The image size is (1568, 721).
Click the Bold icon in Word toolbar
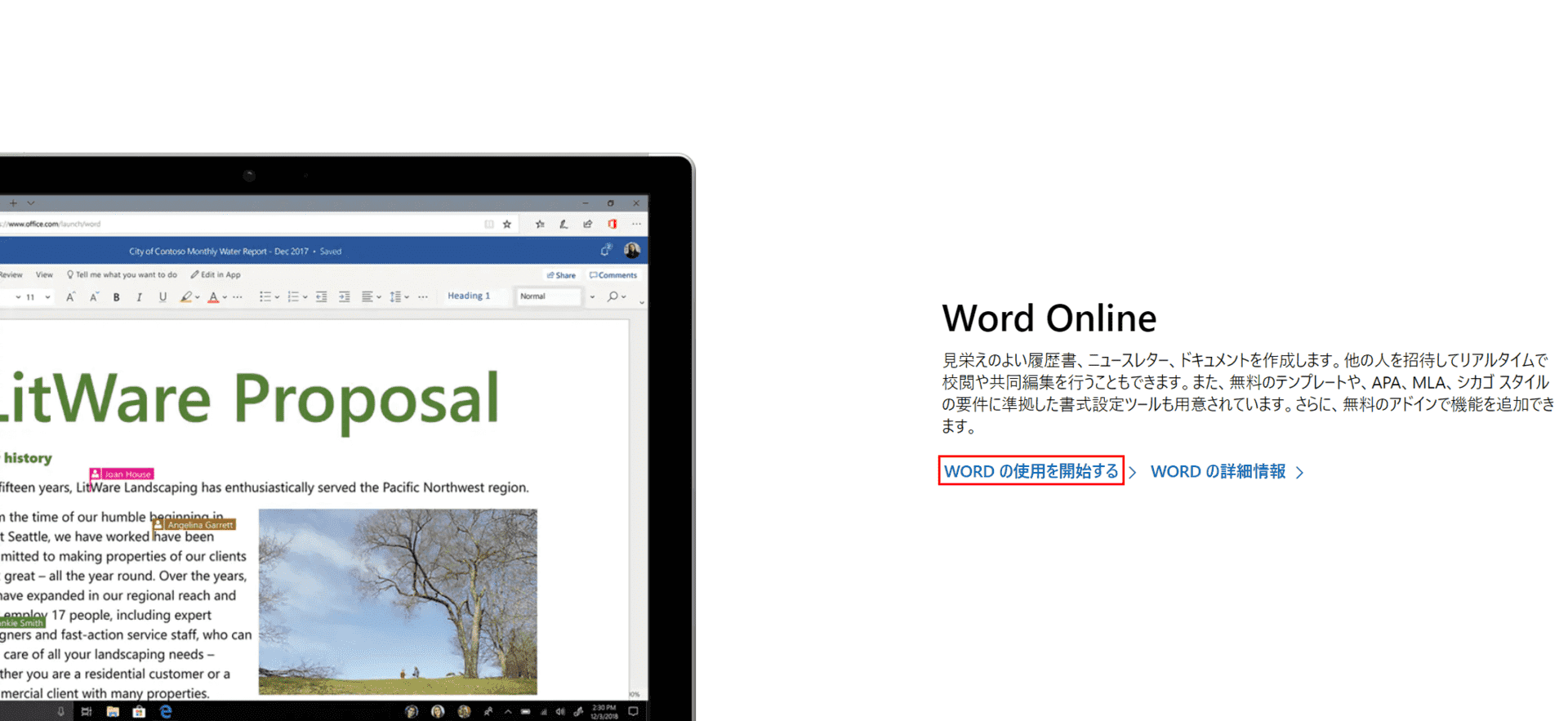(x=117, y=297)
